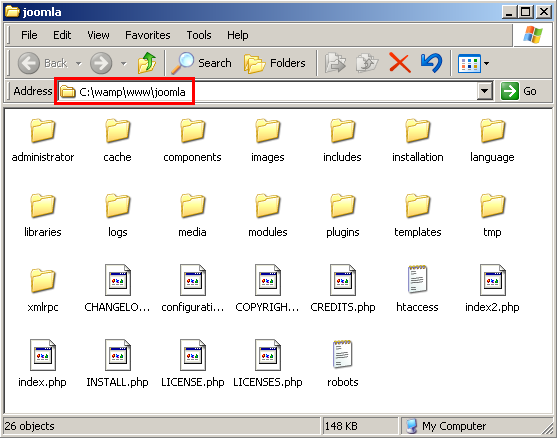Screen dimensions: 557x438
Task: Select the htaccess text file
Action: (x=417, y=288)
